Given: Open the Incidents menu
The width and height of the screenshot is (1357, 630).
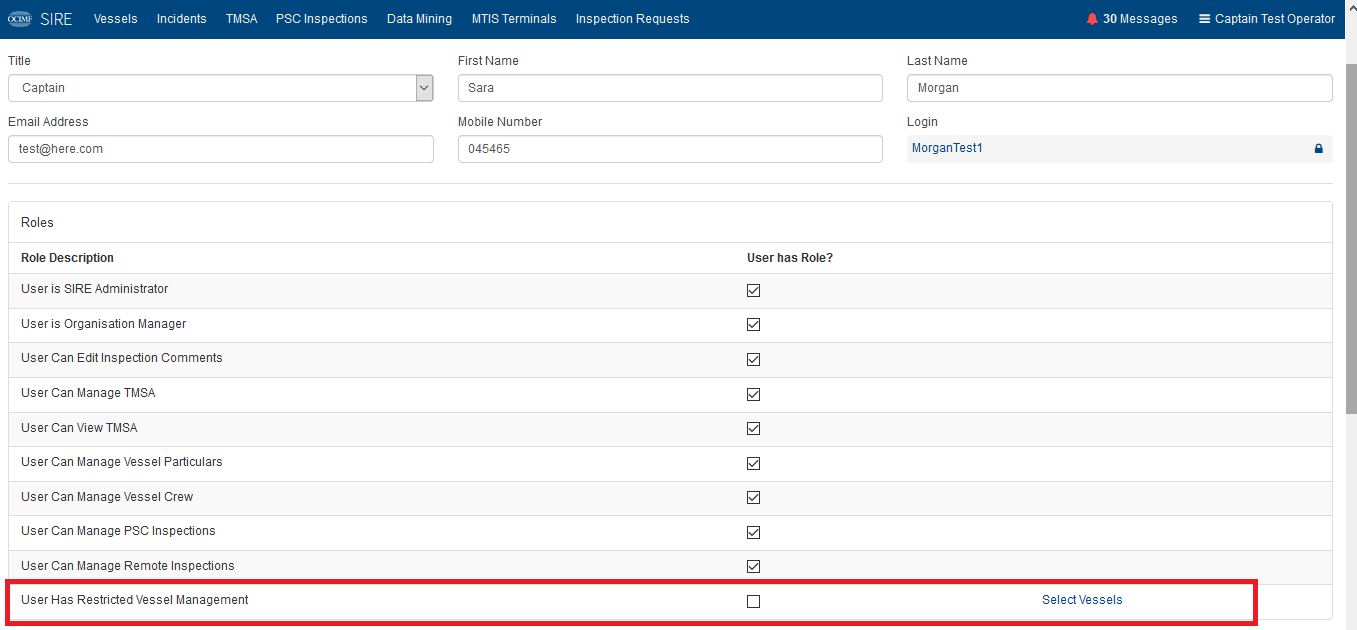Looking at the screenshot, I should pos(181,19).
